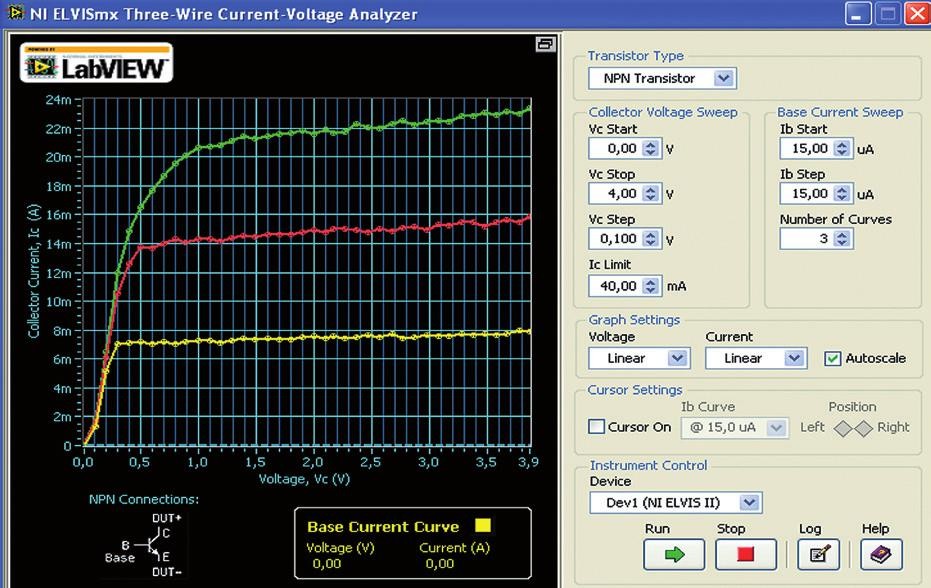
Task: Click the yellow Base Current Curve swatch
Action: [483, 526]
